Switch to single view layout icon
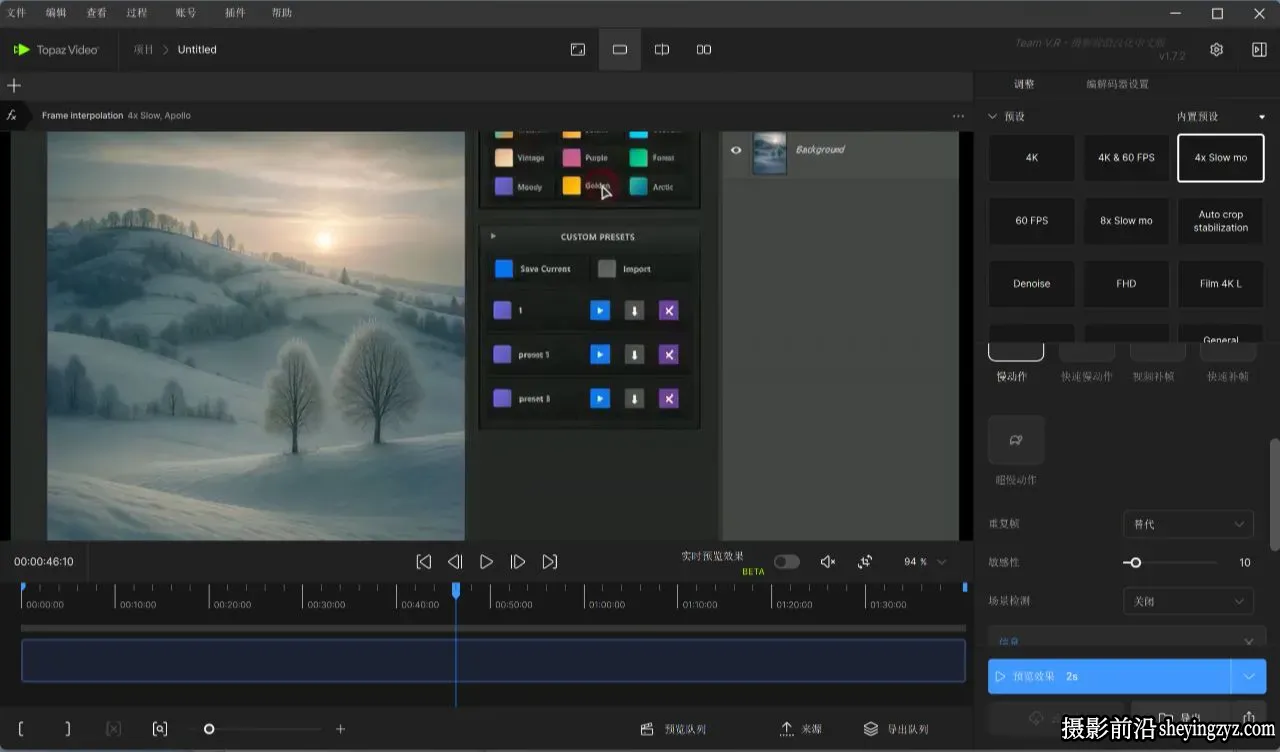Image resolution: width=1280 pixels, height=752 pixels. point(620,50)
